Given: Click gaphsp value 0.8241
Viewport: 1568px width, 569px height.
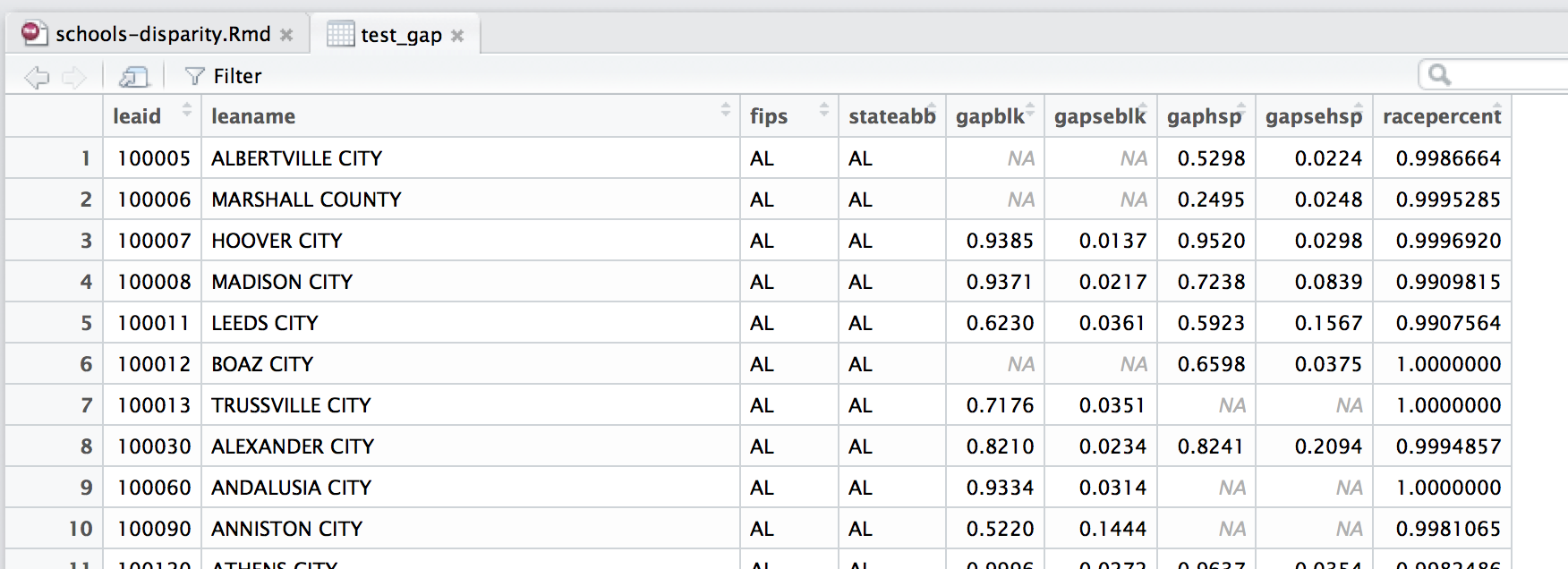Looking at the screenshot, I should coord(1211,446).
